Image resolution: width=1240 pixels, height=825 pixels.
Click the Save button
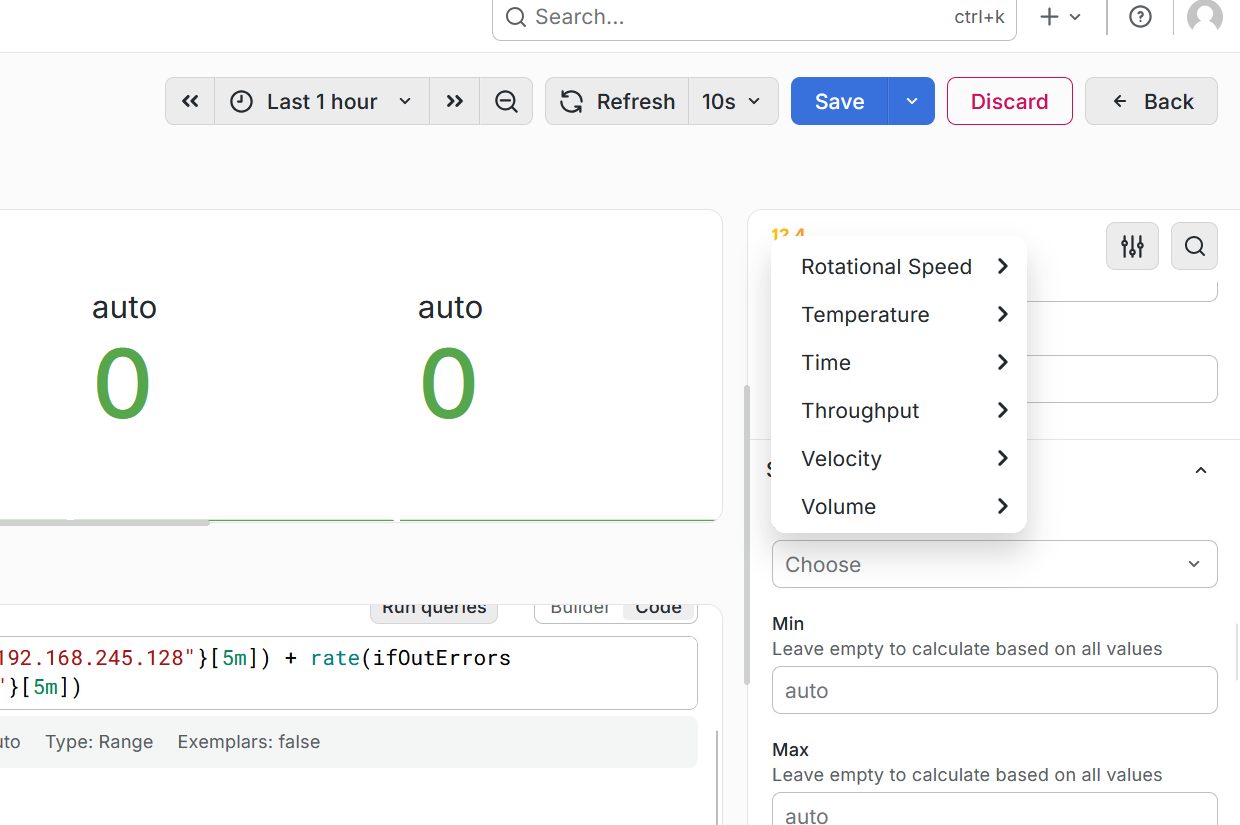click(x=839, y=101)
